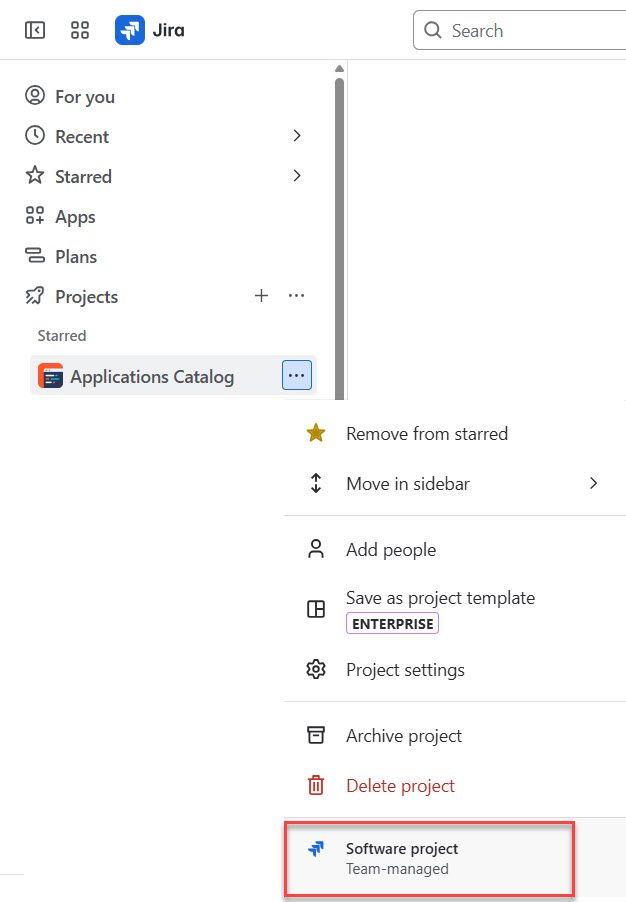Collapse the sidebar using the panel icon
Viewport: 626px width, 902px height.
34,30
